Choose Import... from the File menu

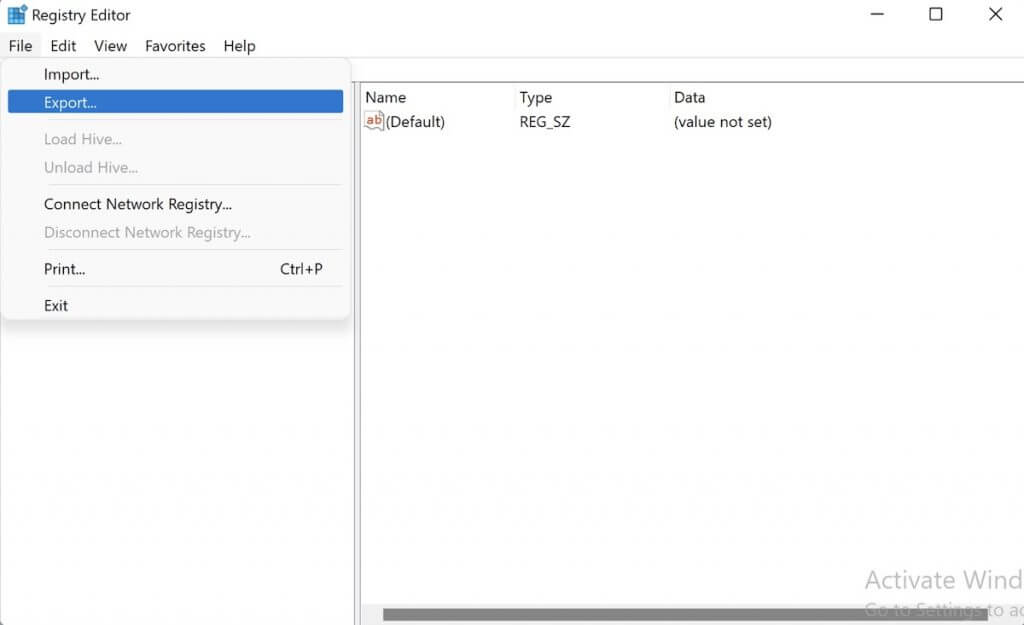click(x=175, y=74)
